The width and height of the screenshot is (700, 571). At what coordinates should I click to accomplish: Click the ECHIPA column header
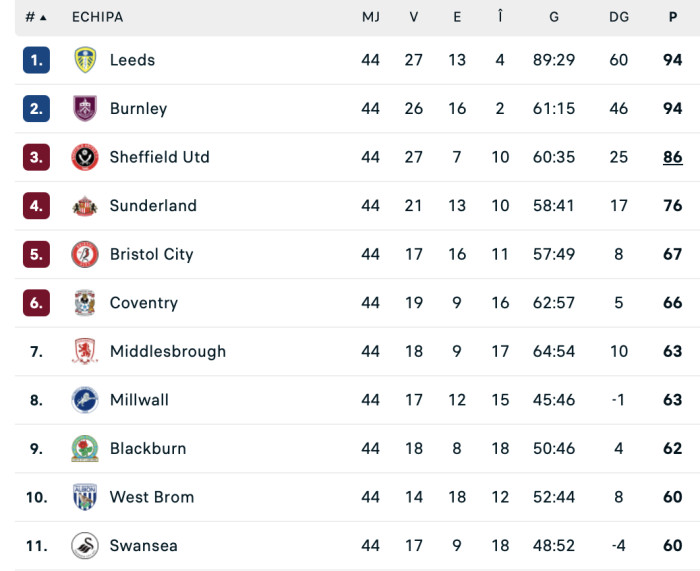(97, 17)
